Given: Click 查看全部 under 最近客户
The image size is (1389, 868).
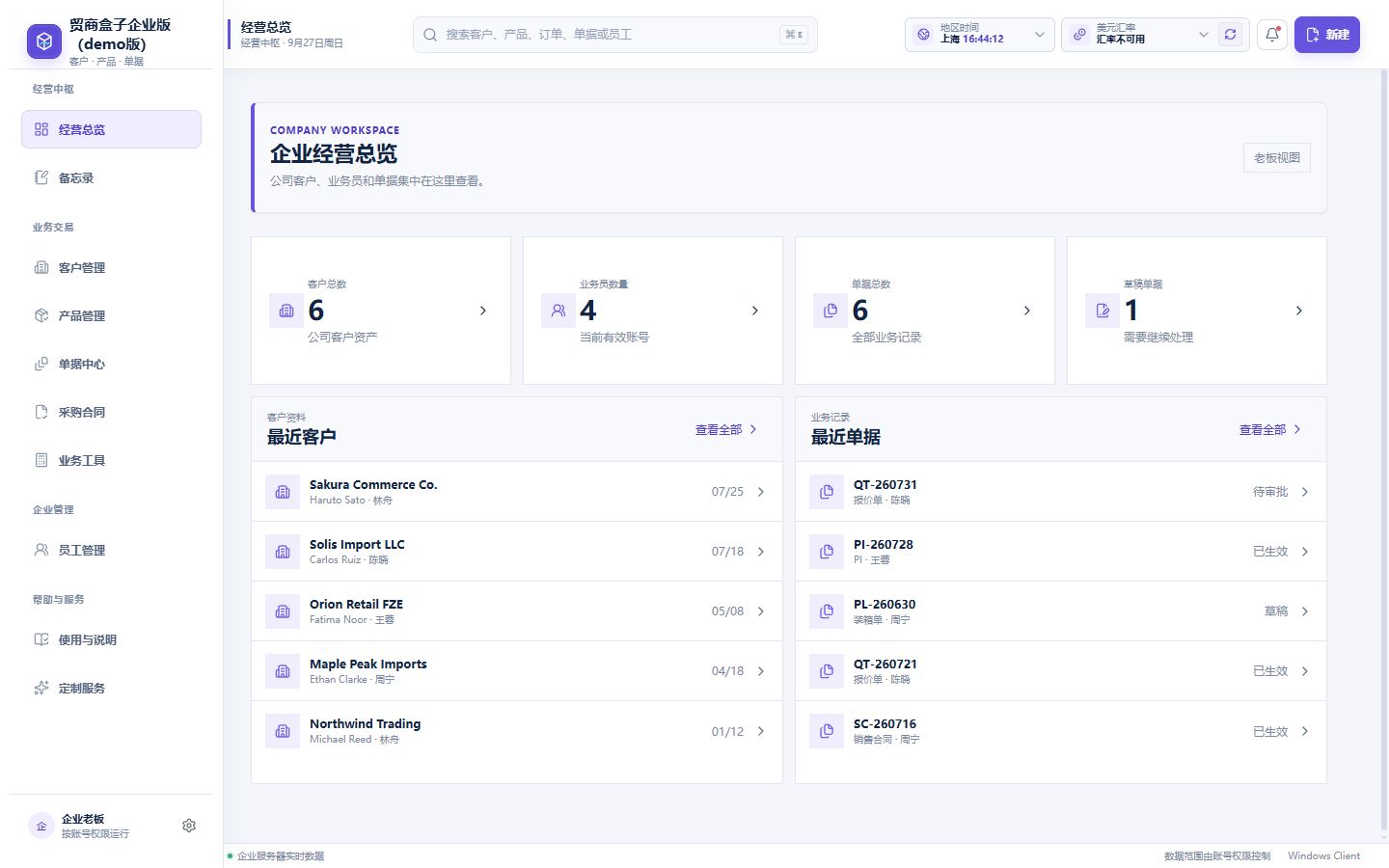Looking at the screenshot, I should 726,430.
